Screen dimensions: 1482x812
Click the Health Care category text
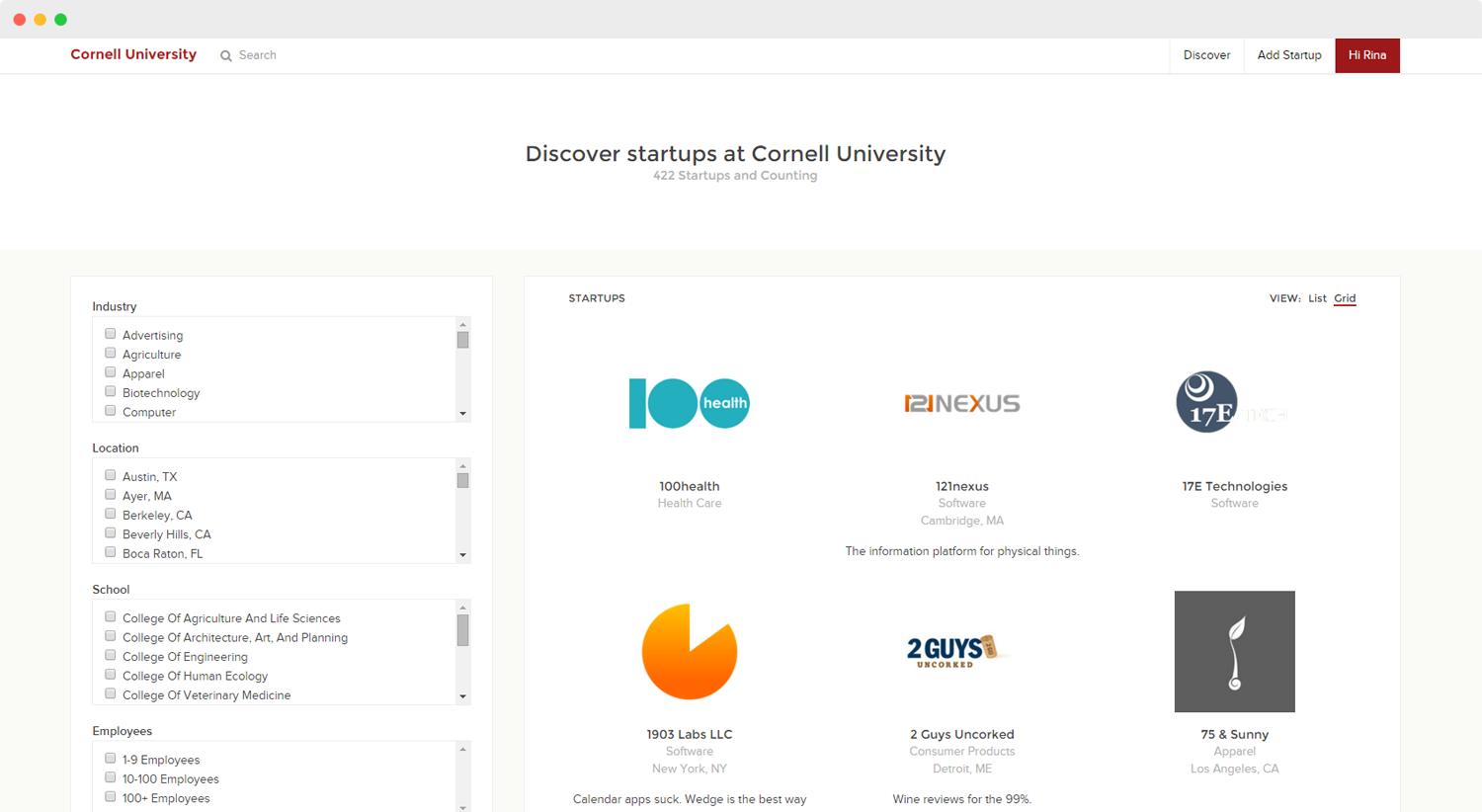(690, 504)
